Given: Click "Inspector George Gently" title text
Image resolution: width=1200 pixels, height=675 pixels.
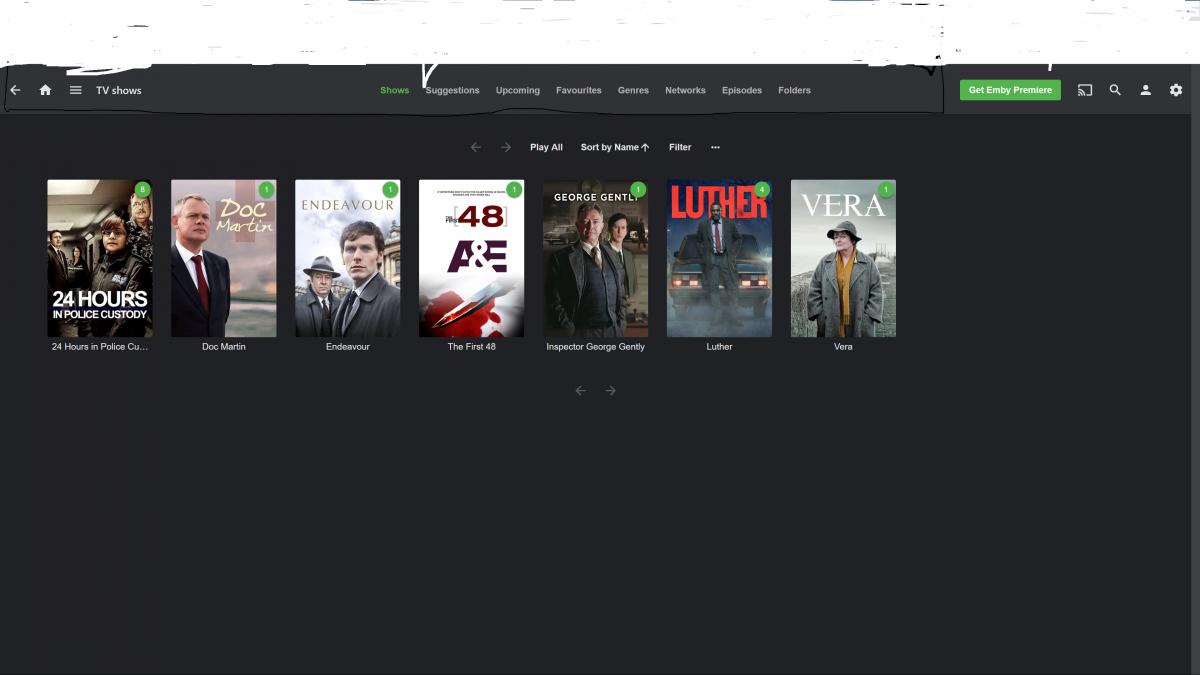Looking at the screenshot, I should [x=596, y=347].
